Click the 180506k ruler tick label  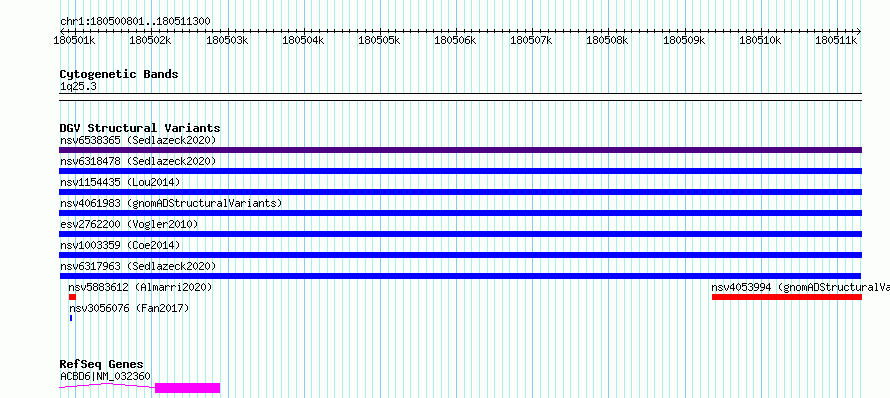pos(456,40)
